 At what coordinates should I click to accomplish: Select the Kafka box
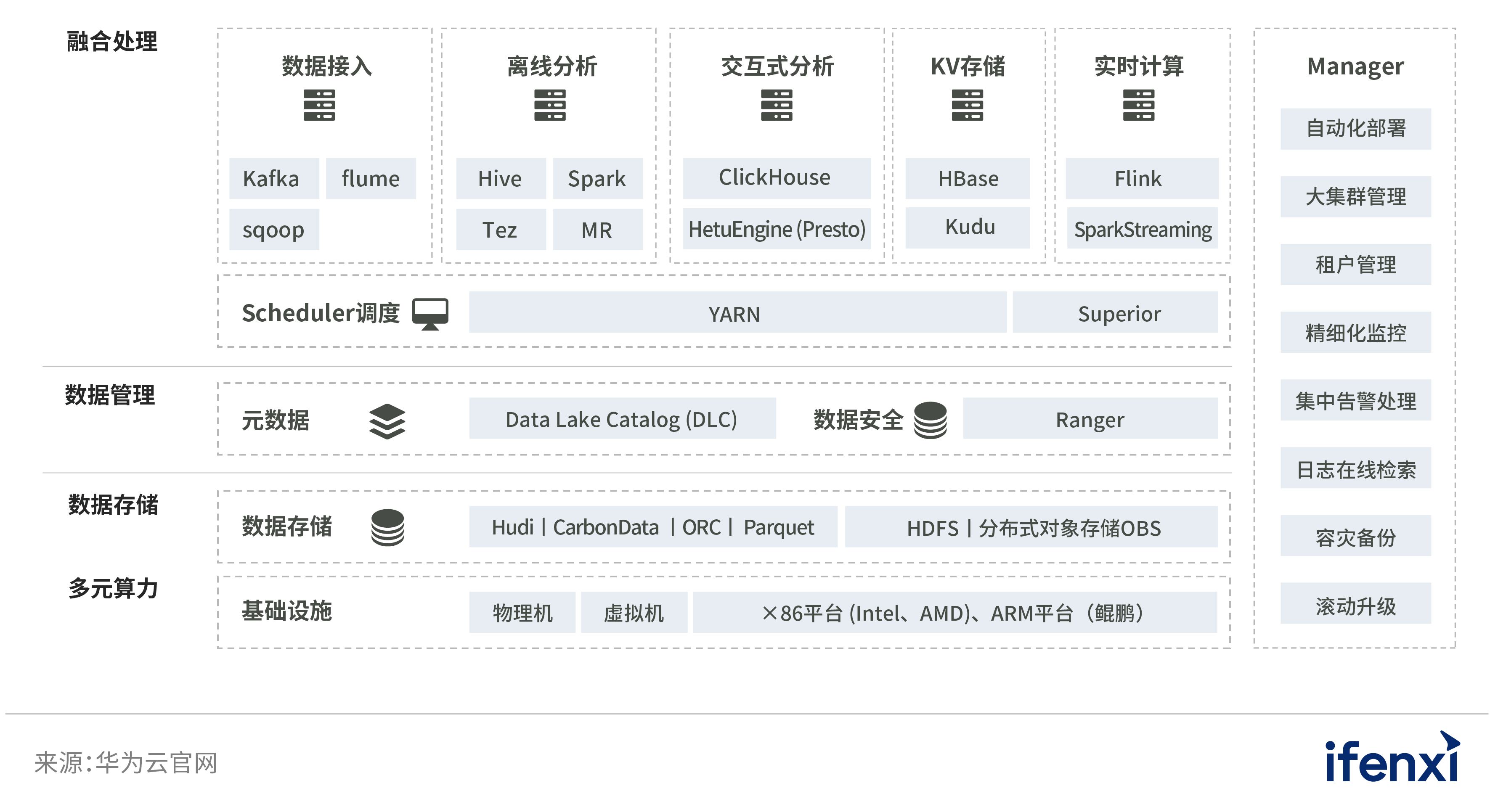pos(273,179)
